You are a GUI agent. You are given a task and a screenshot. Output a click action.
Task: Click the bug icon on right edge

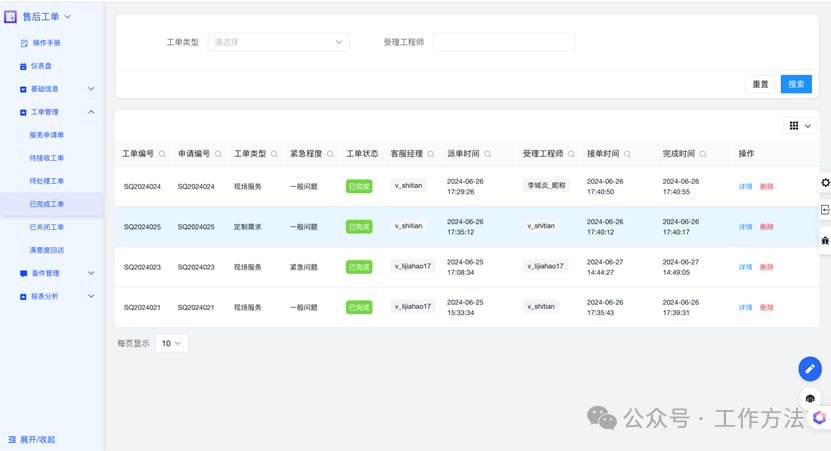[x=825, y=241]
